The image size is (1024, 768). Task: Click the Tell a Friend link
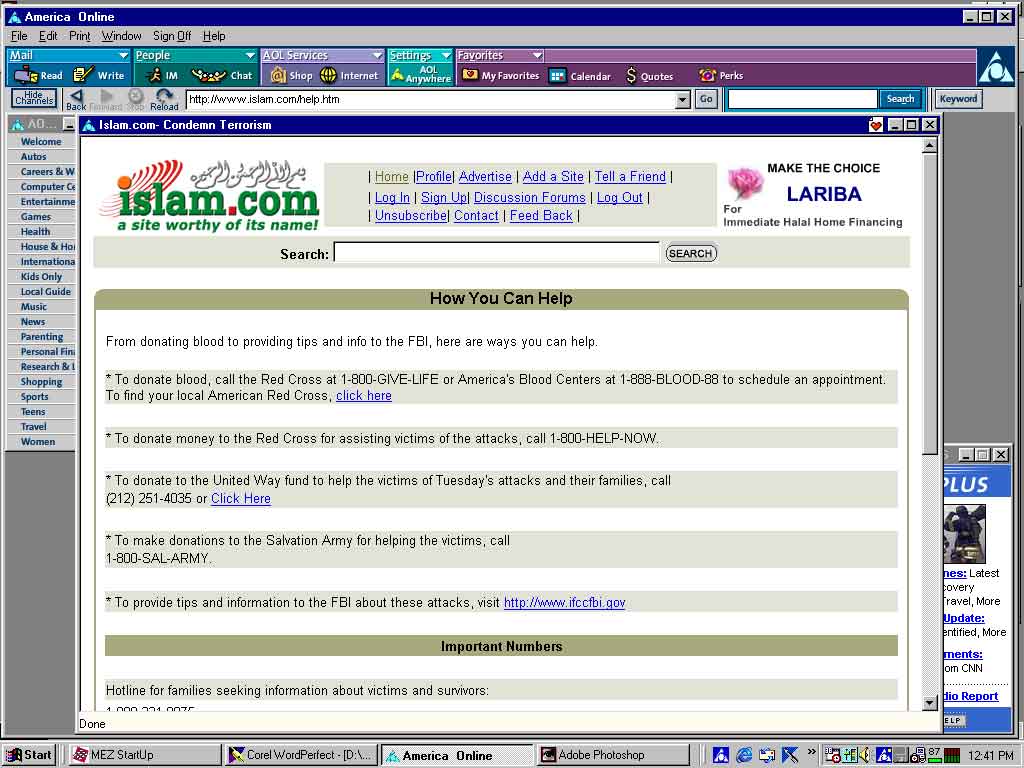click(630, 176)
